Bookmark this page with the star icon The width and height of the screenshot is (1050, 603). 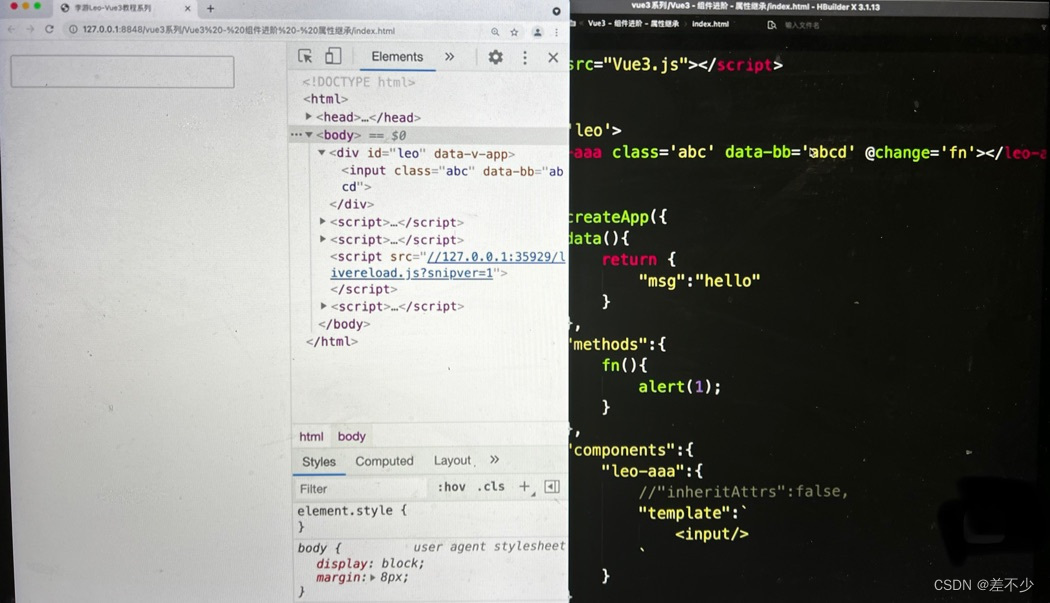point(514,31)
